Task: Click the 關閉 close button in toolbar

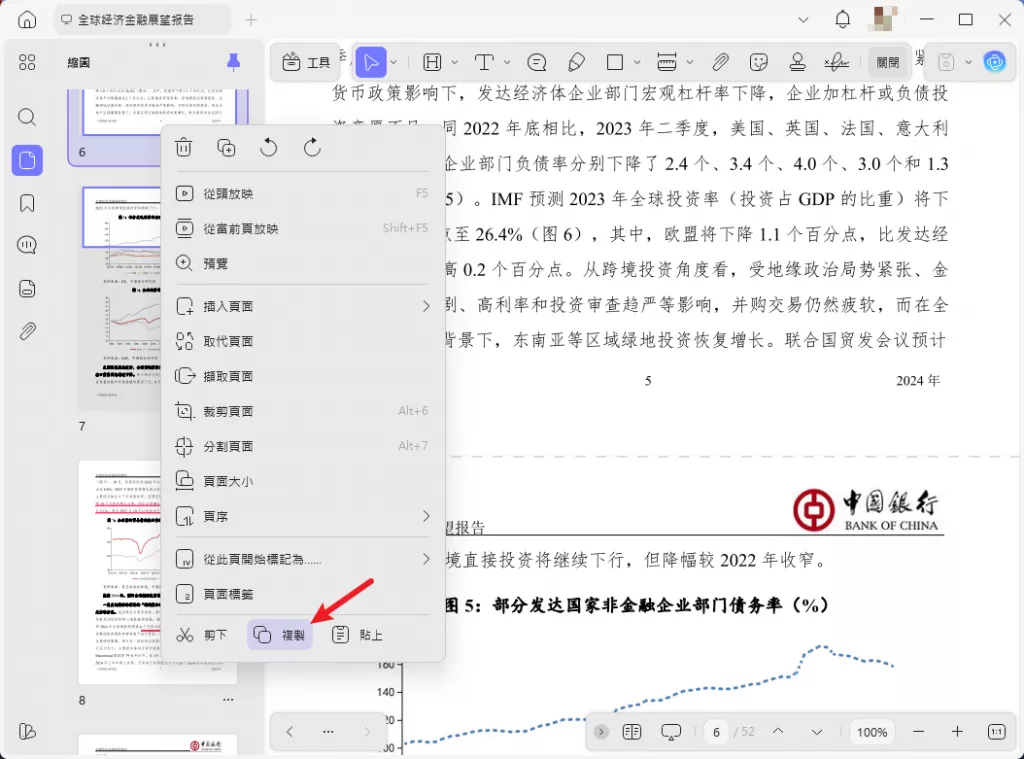Action: pyautogui.click(x=888, y=62)
